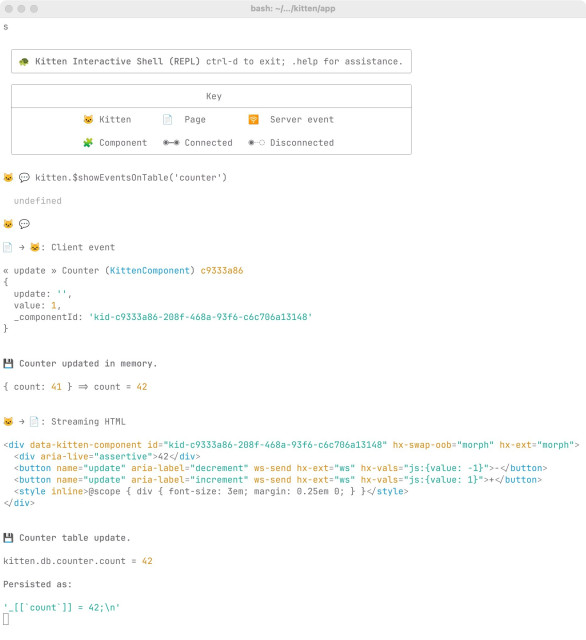
Task: Click Counter updated in memory message
Action: 88,364
